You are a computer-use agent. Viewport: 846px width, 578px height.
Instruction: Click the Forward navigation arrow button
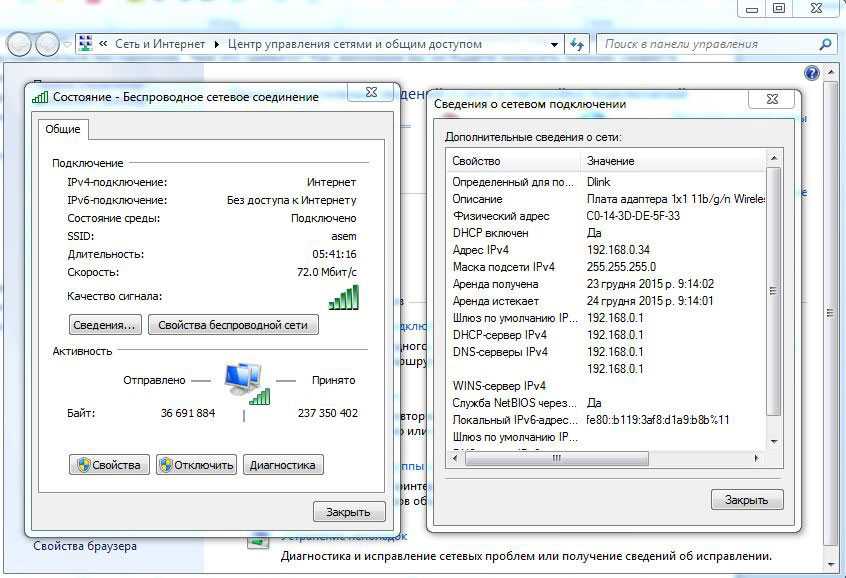pyautogui.click(x=47, y=44)
